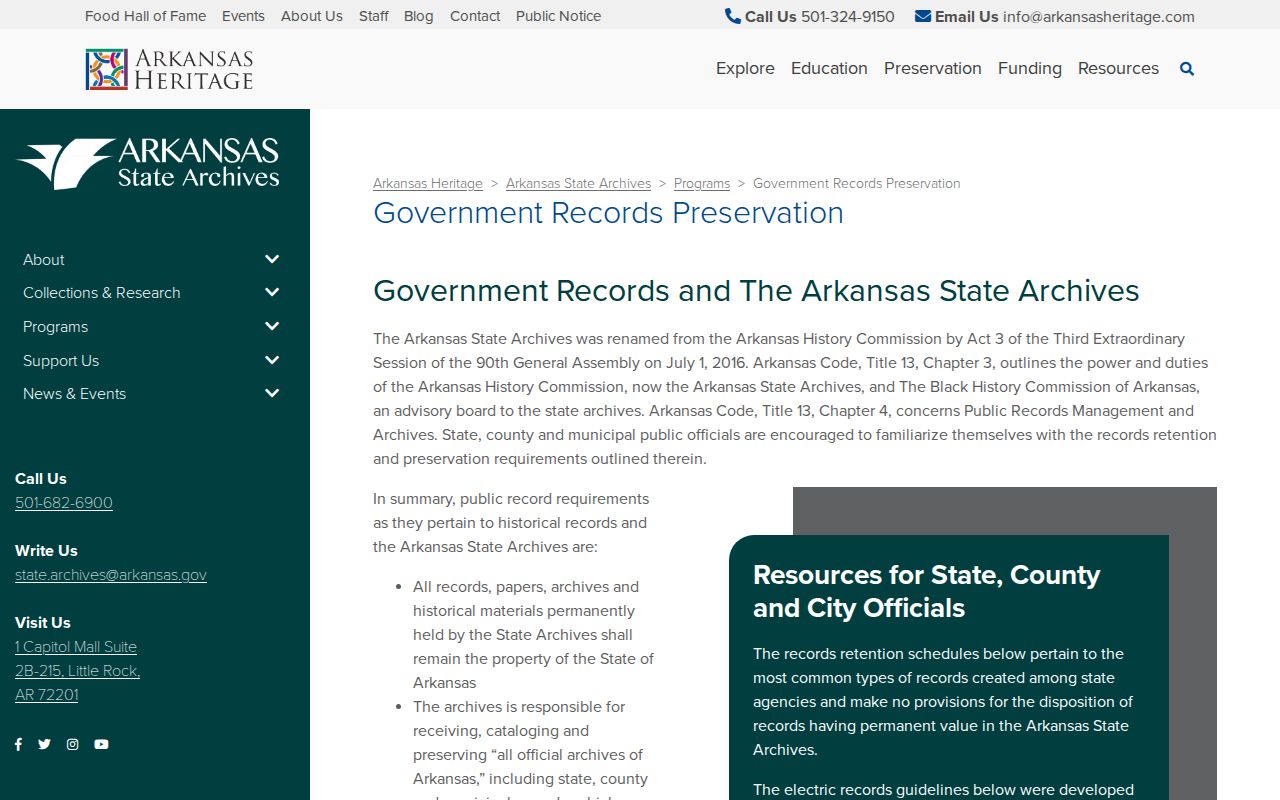Open the Public Notice link
Viewport: 1280px width, 800px height.
pyautogui.click(x=559, y=16)
